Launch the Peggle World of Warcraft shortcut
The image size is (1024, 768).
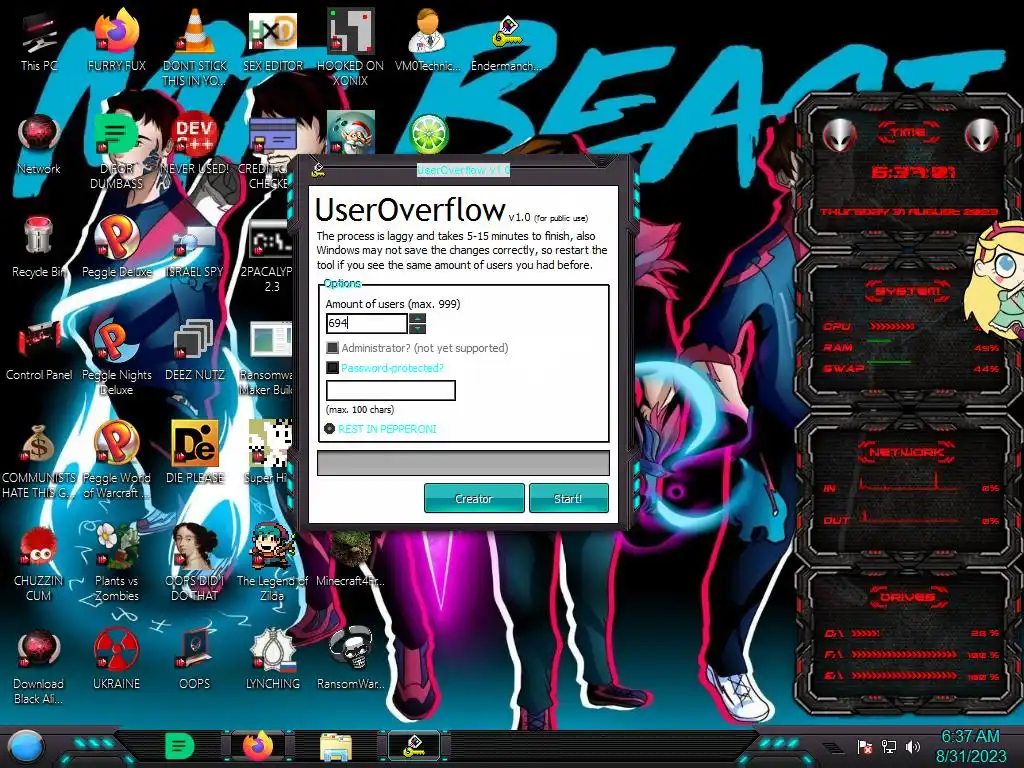point(116,460)
